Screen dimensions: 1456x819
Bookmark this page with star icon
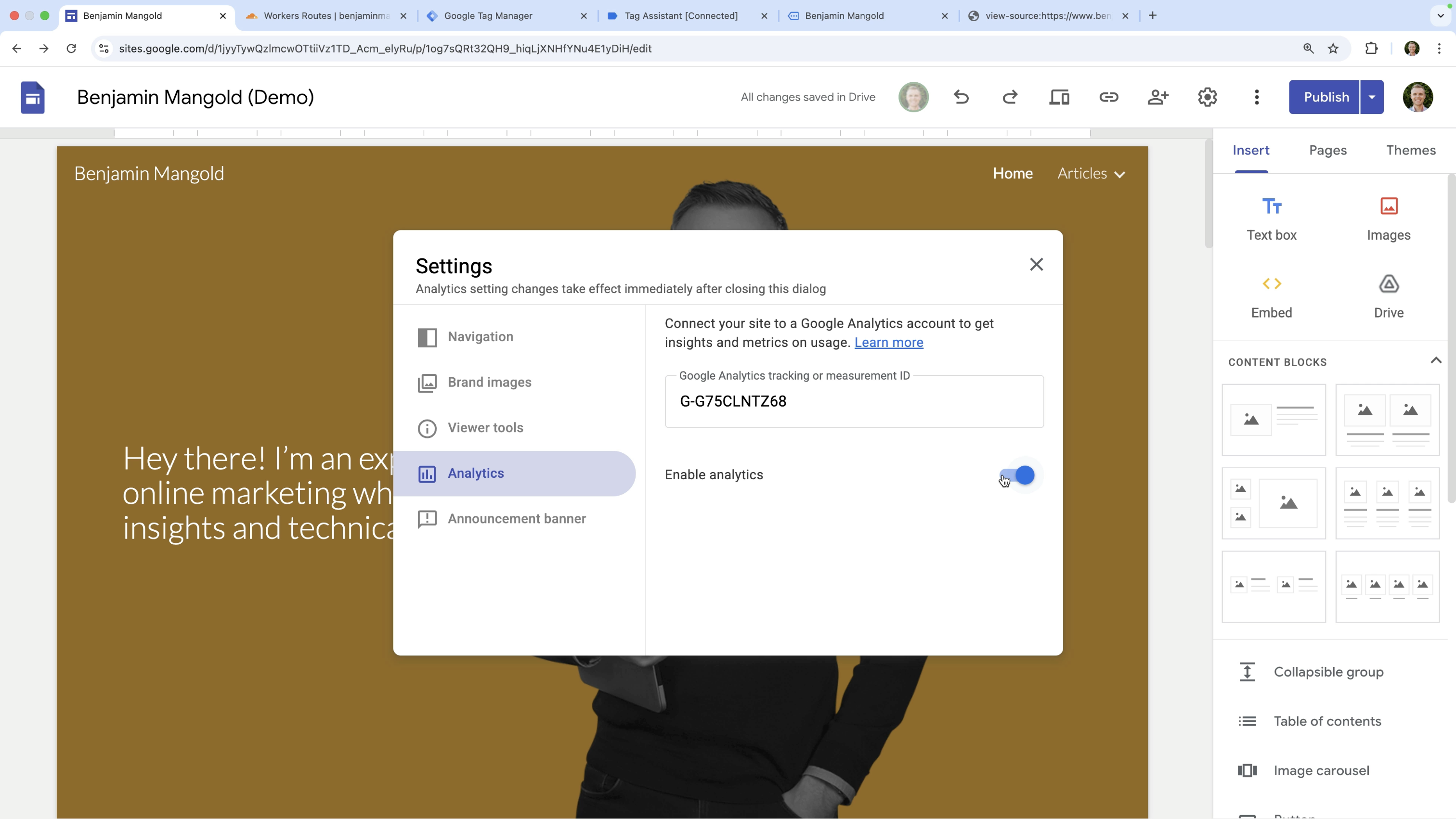(x=1333, y=49)
